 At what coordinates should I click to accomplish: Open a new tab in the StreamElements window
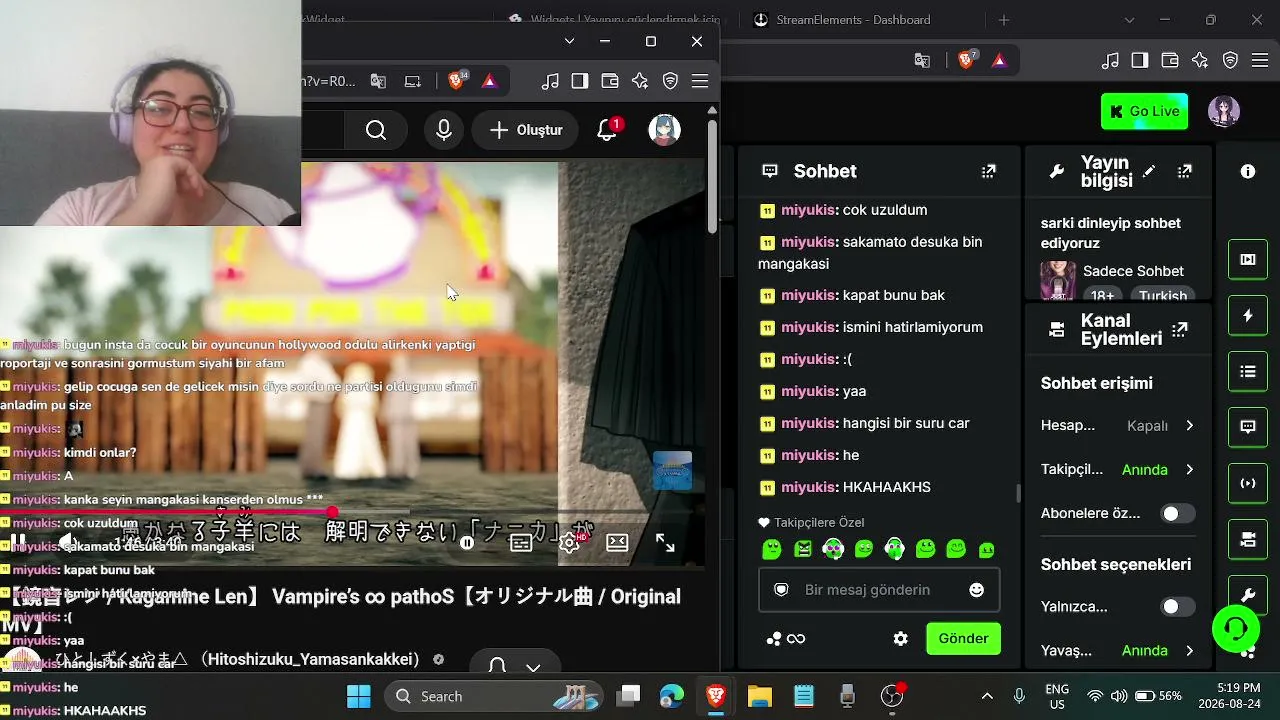click(1004, 20)
